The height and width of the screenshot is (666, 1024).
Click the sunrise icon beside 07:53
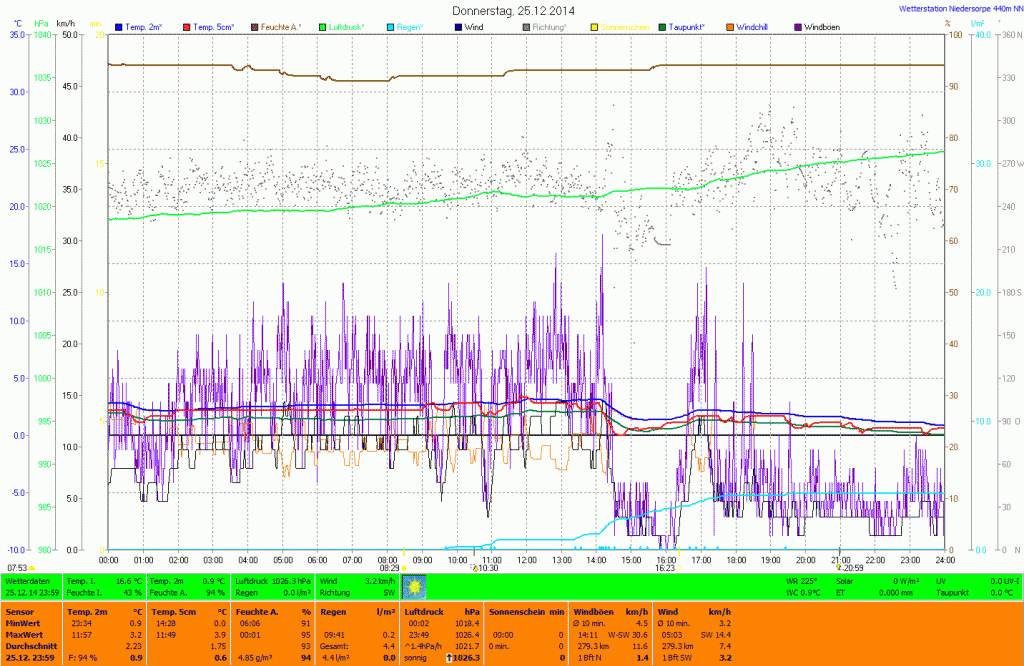pyautogui.click(x=33, y=567)
